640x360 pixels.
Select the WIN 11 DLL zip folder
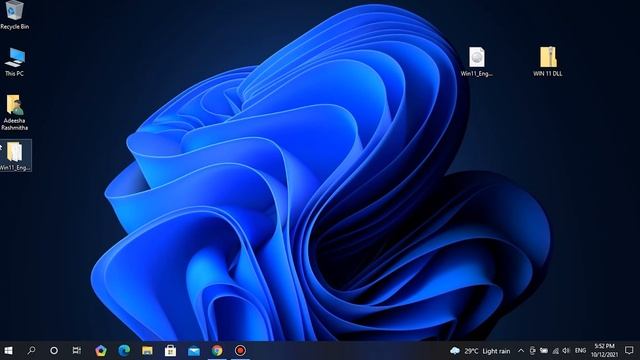(548, 62)
